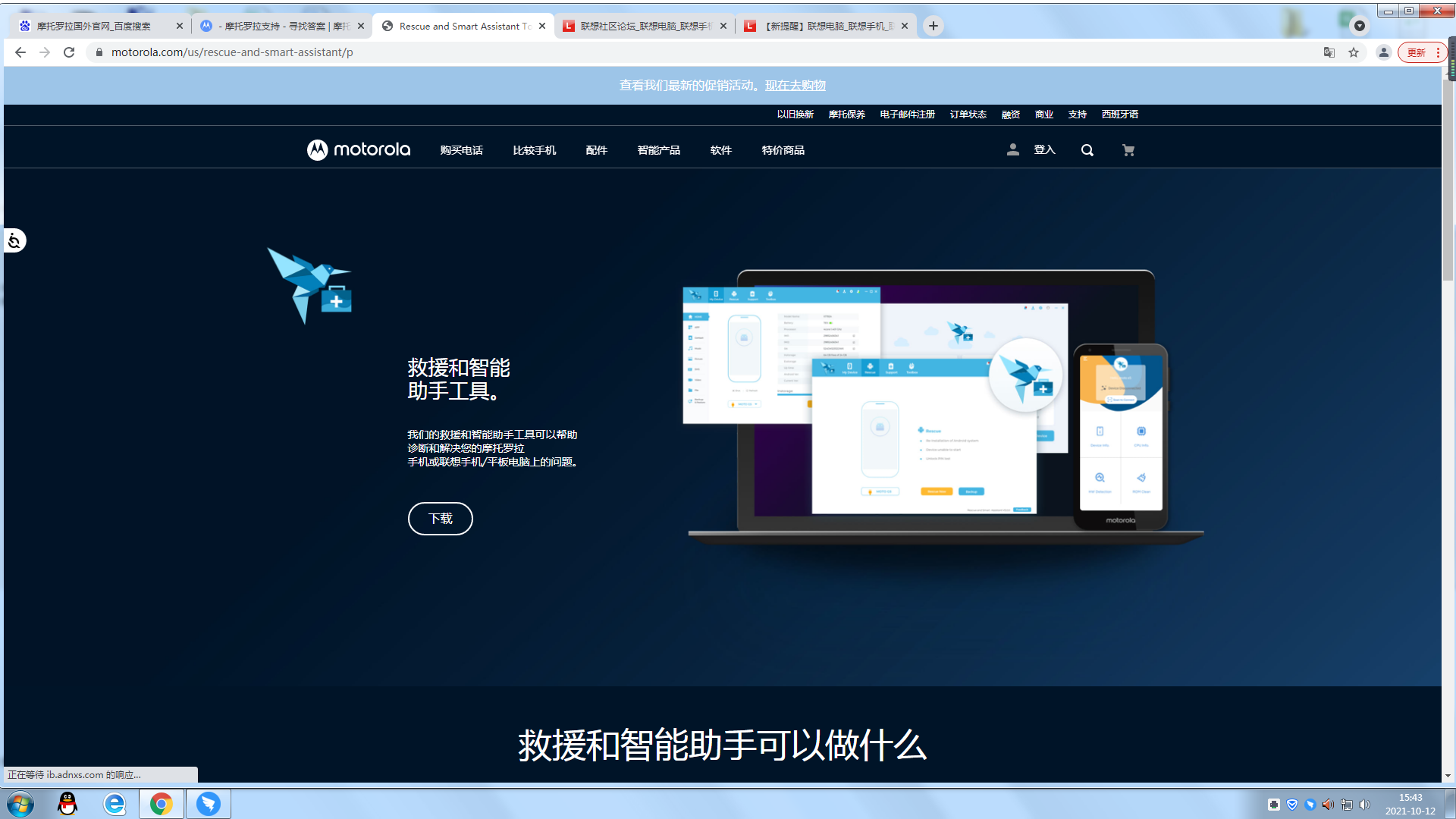Open the Chrome profile avatar icon
This screenshot has width=1456, height=819.
[x=1384, y=52]
